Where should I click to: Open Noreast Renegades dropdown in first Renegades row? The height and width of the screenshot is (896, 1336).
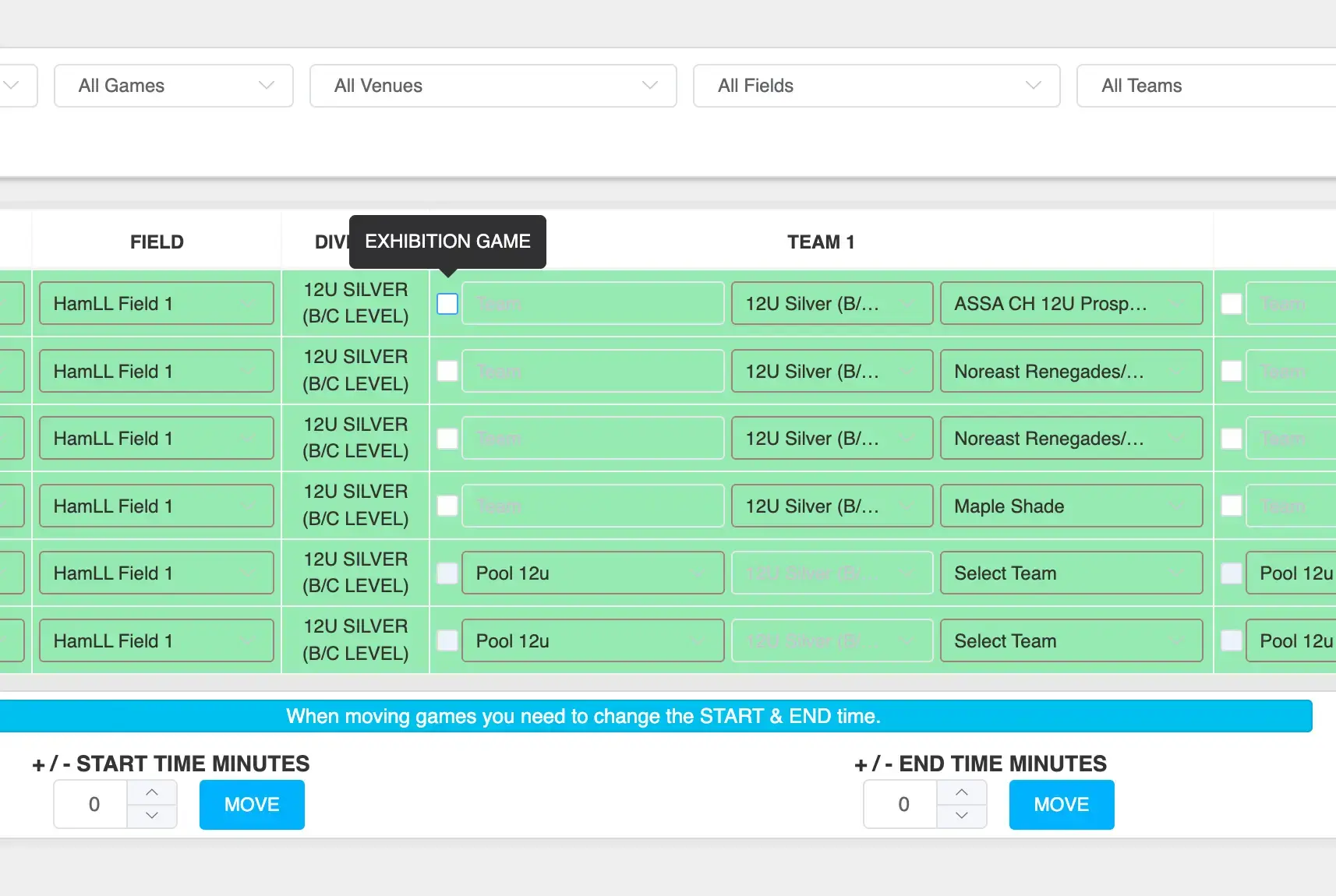point(1071,371)
